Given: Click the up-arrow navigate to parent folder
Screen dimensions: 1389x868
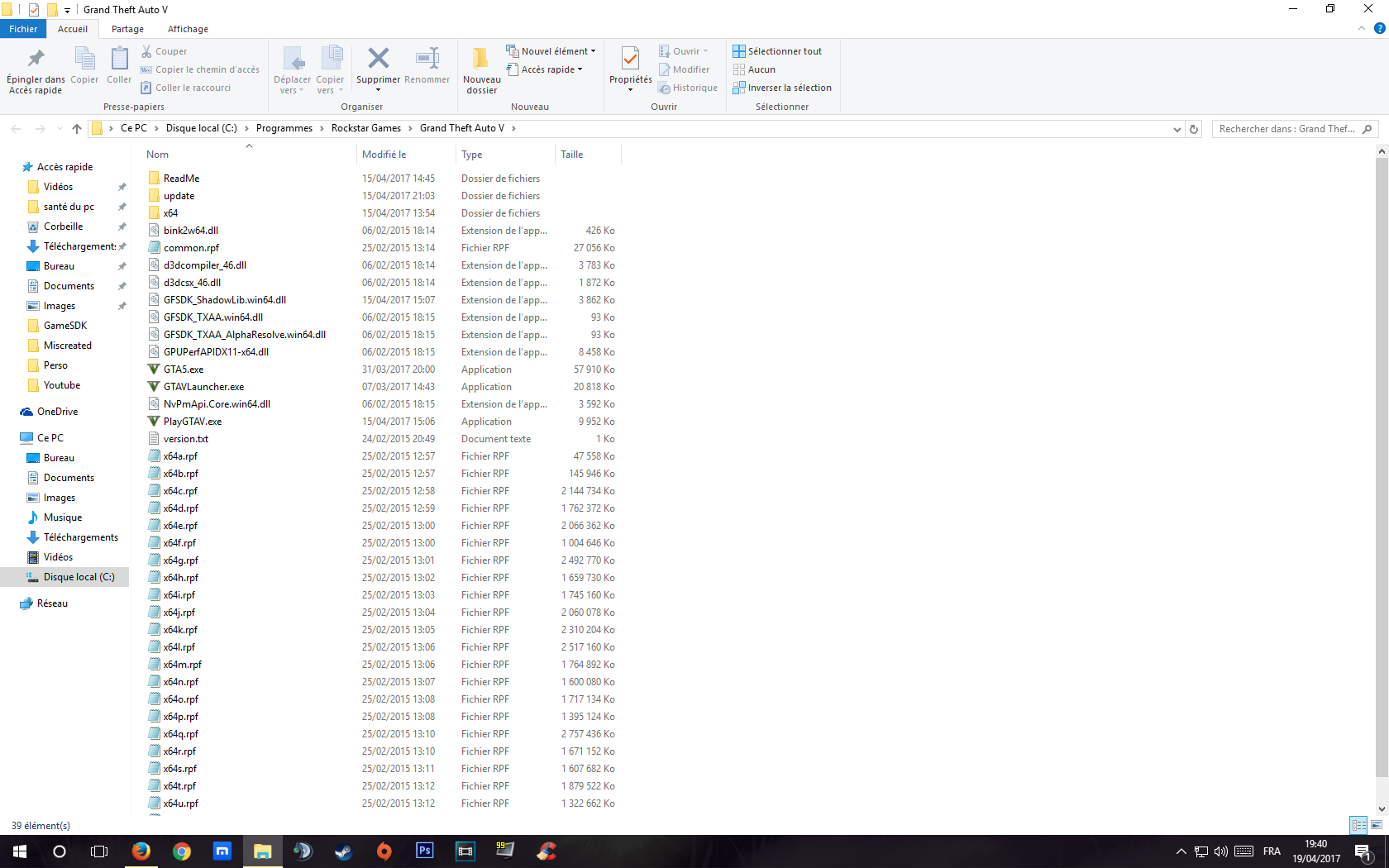Looking at the screenshot, I should coord(77,128).
